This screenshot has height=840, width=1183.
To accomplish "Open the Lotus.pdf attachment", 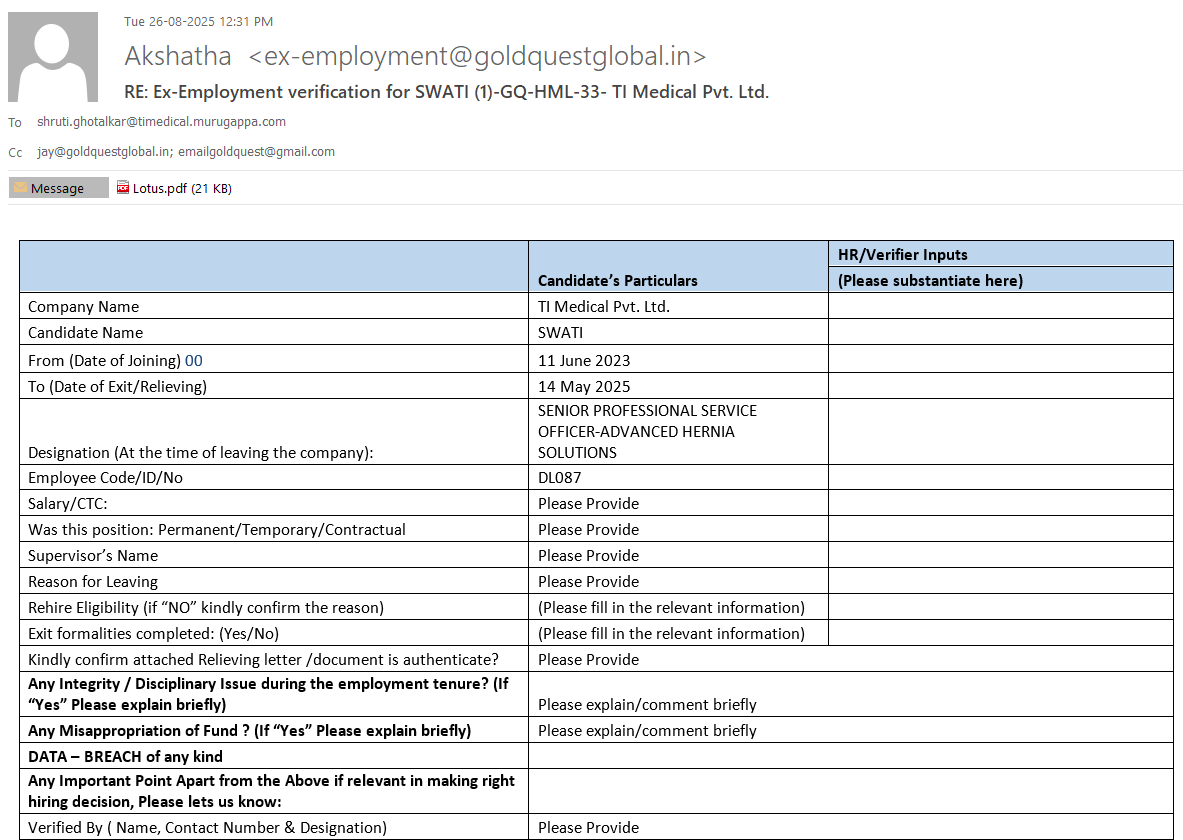I will click(182, 189).
